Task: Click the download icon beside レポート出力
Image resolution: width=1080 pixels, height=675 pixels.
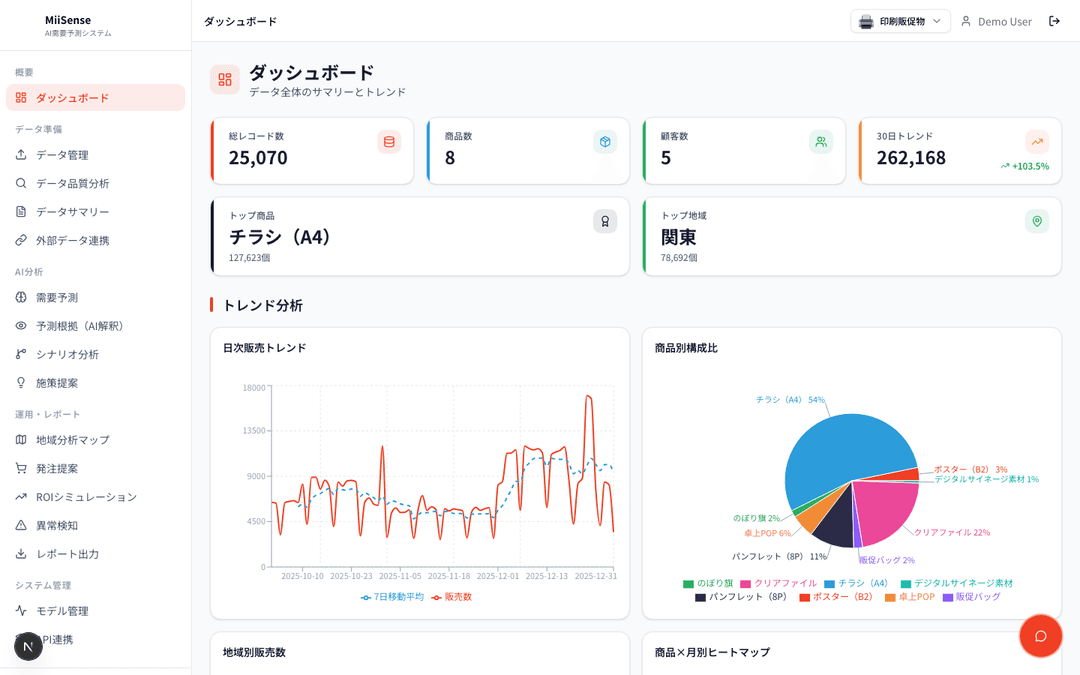Action: click(x=21, y=554)
